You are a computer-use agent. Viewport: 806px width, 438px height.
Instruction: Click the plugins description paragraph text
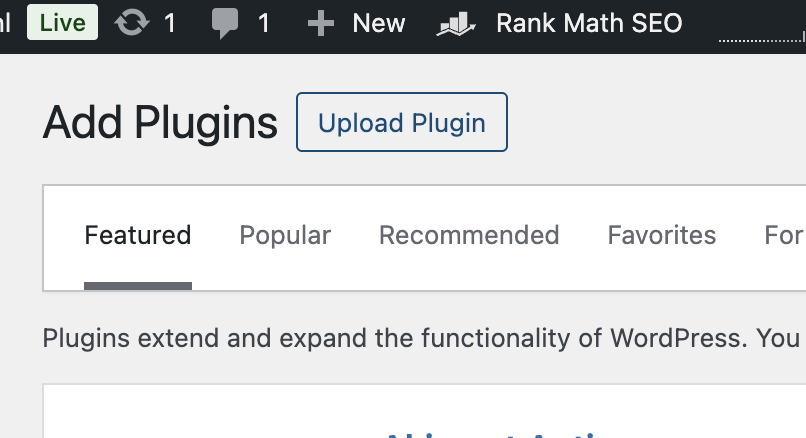(x=420, y=338)
